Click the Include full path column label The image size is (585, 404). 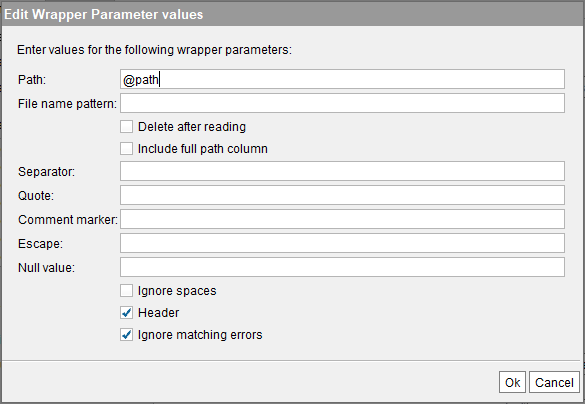(203, 149)
